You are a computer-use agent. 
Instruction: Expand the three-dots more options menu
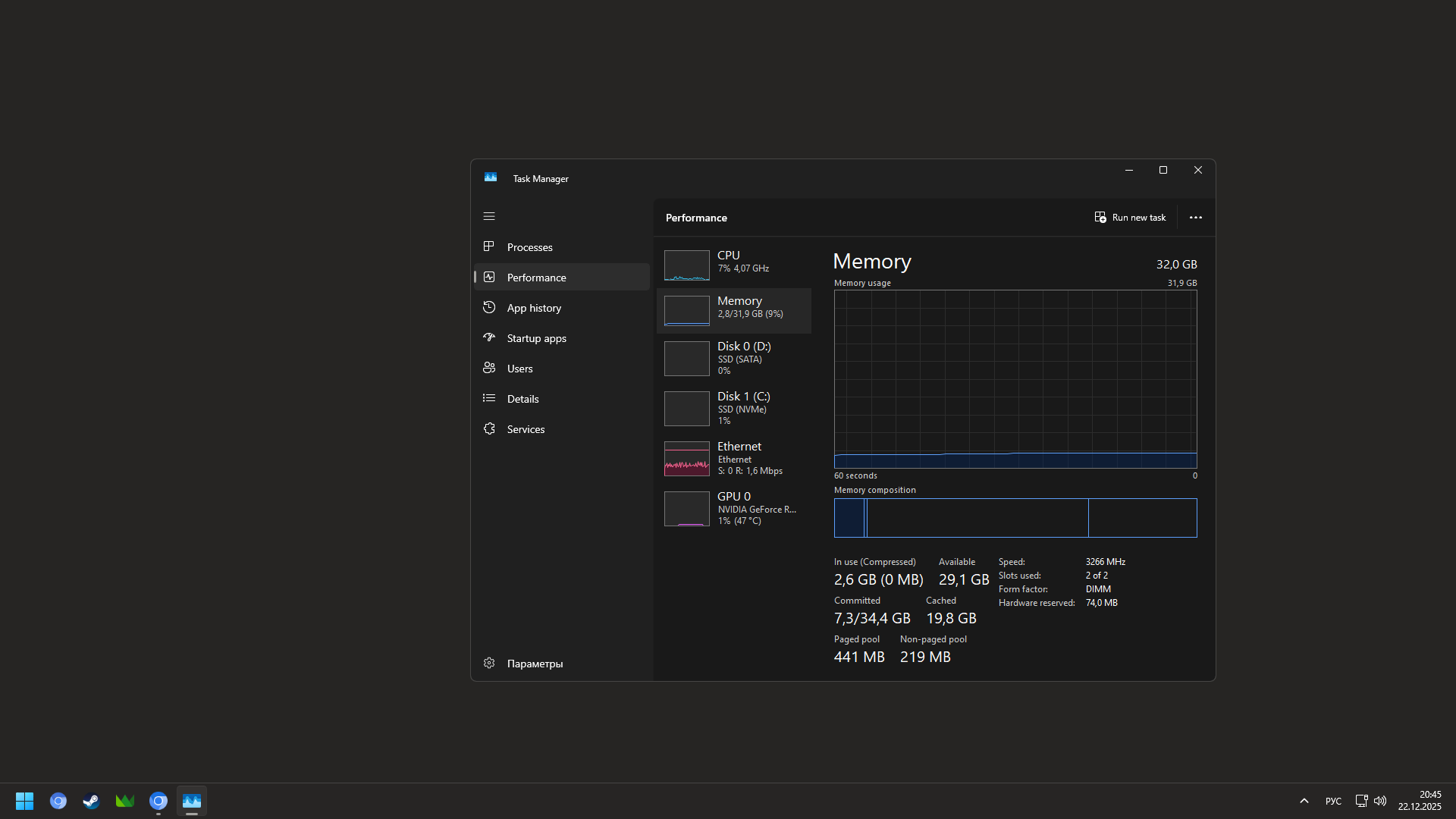coord(1196,218)
